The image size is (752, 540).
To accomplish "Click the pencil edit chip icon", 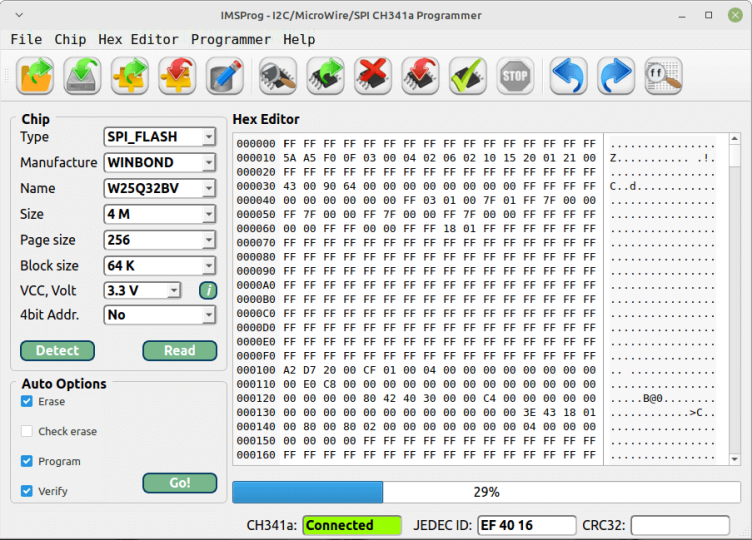I will (224, 76).
